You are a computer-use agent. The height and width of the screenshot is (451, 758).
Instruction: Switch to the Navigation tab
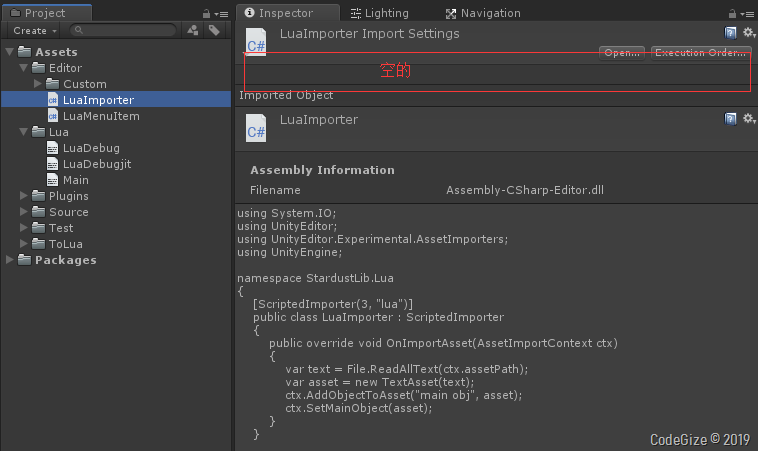click(x=483, y=13)
